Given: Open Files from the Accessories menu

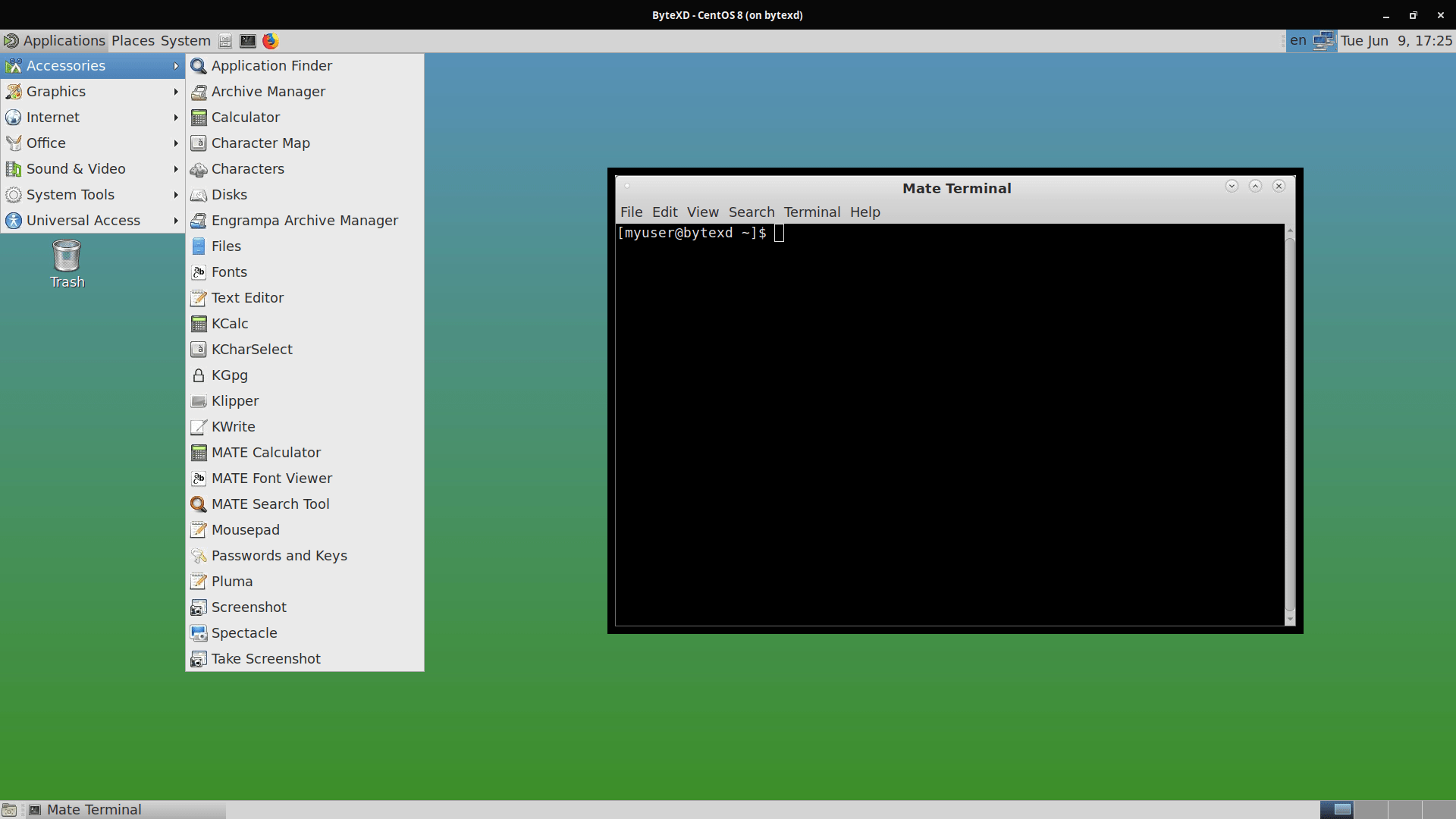Looking at the screenshot, I should pyautogui.click(x=226, y=246).
